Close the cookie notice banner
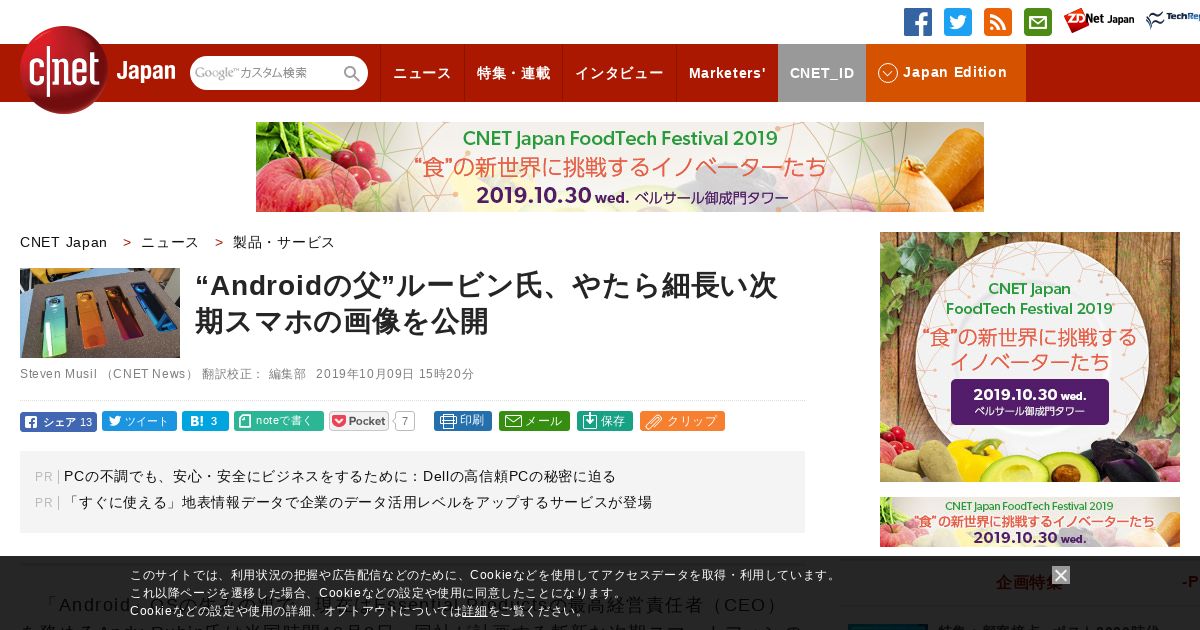Viewport: 1200px width, 630px height. (x=1061, y=575)
